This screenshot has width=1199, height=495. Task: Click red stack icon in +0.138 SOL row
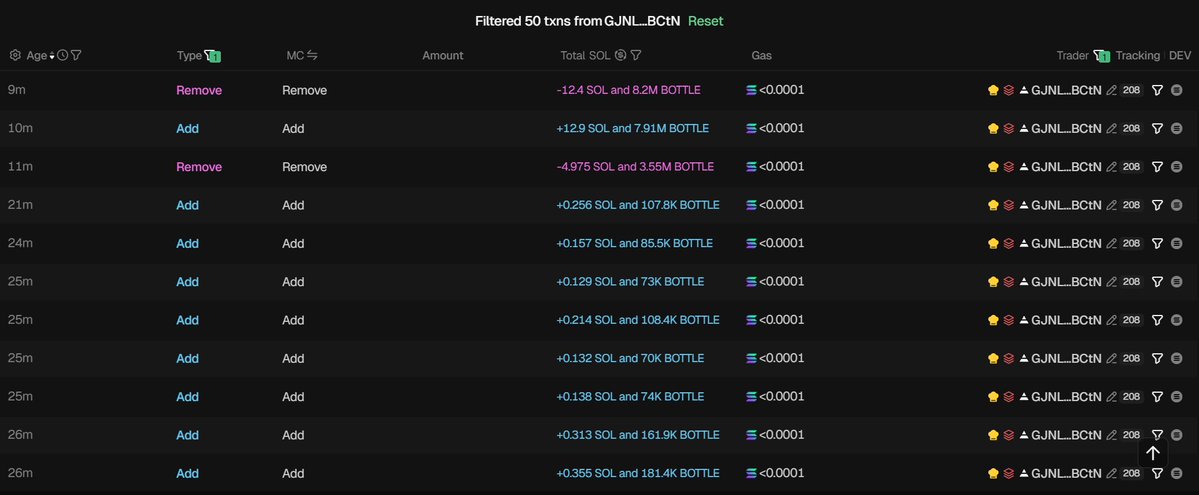(x=1009, y=396)
